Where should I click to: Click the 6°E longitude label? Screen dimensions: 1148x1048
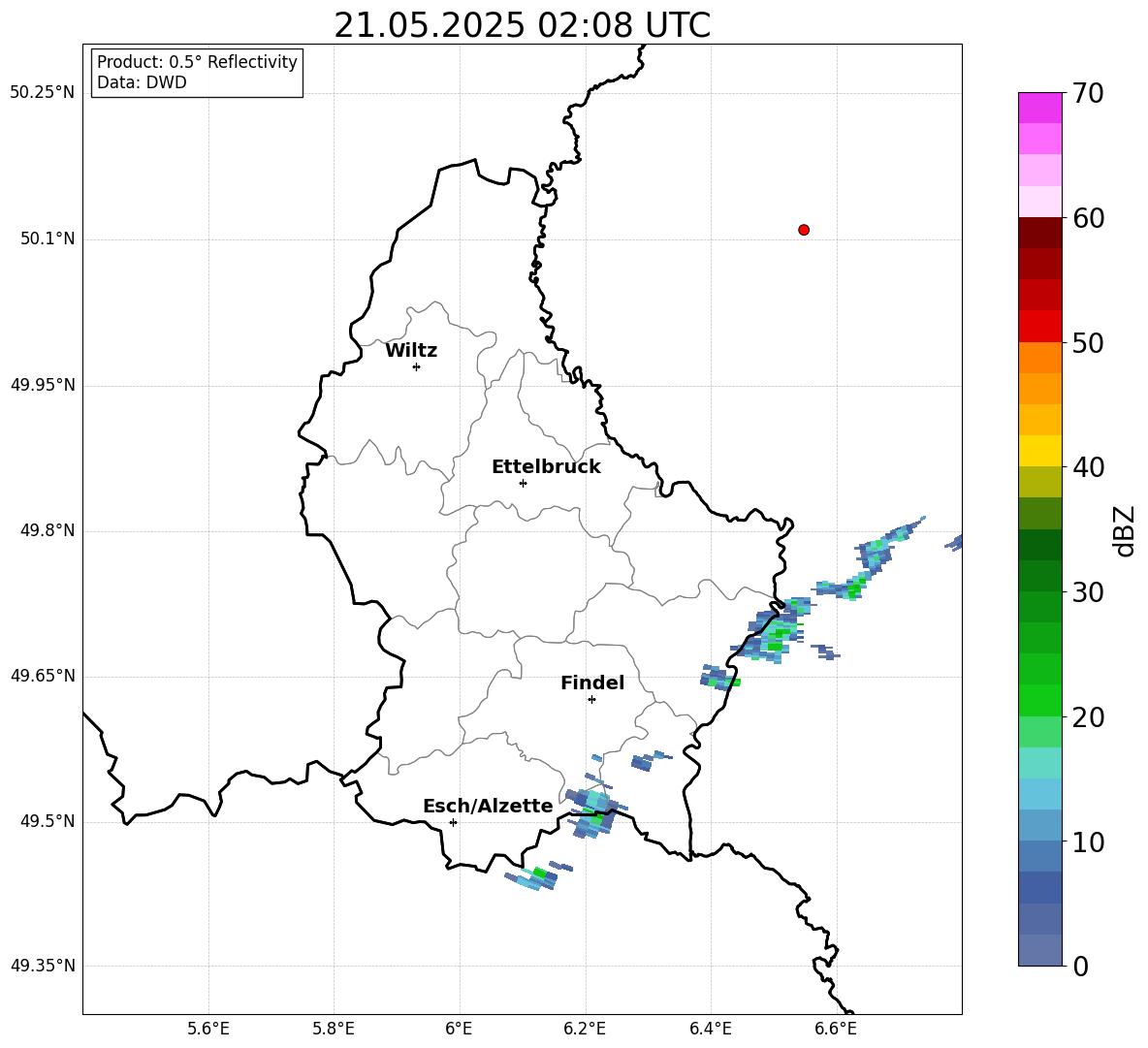click(459, 1029)
